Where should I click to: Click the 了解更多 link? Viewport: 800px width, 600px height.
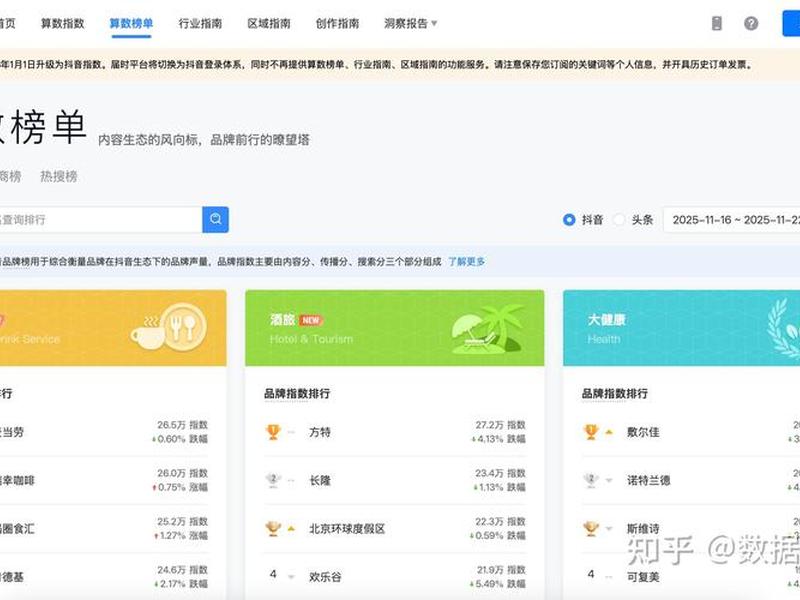pos(467,262)
